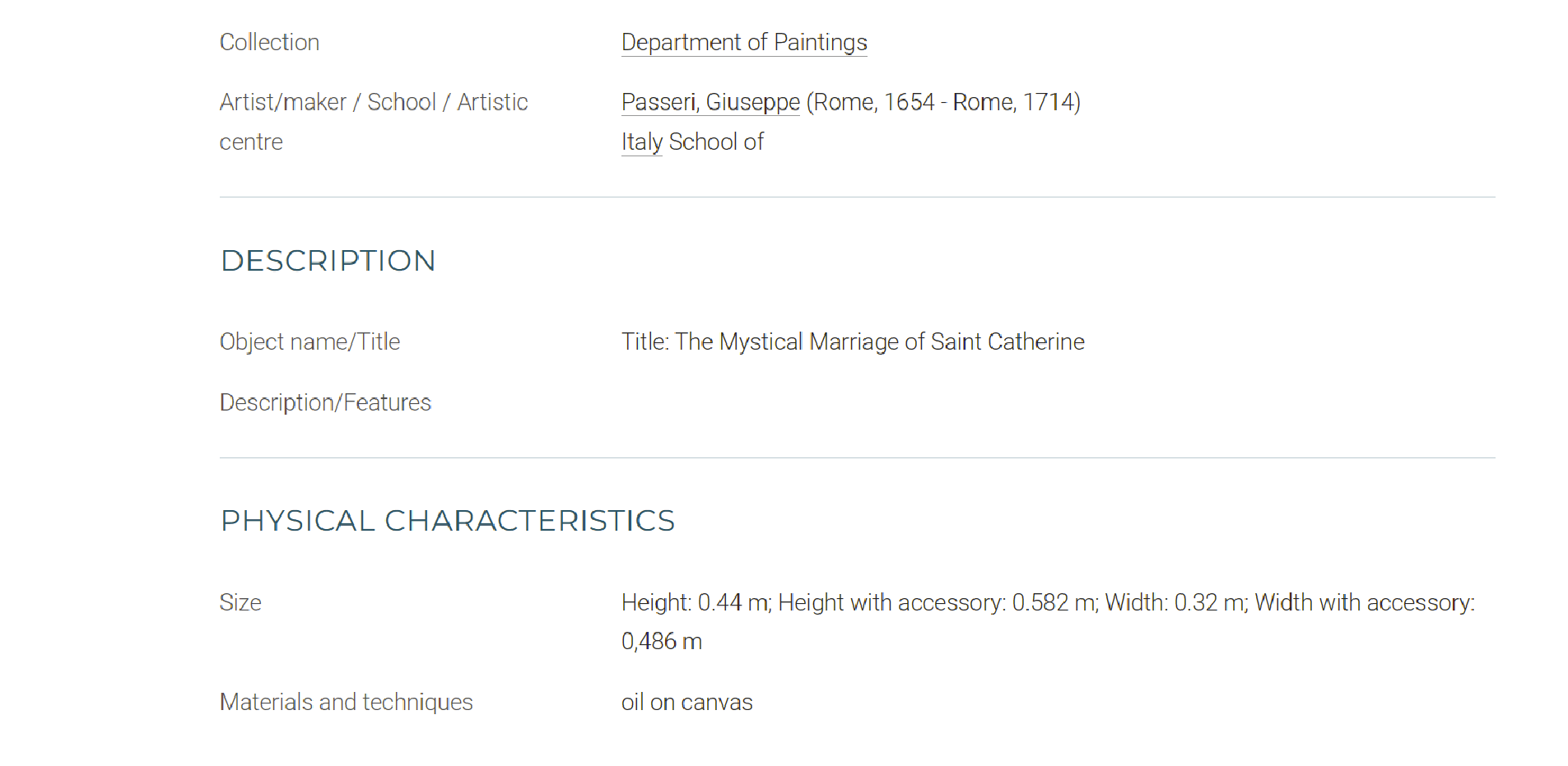
Task: Click the Height with accessory 0.582 m text
Action: click(938, 603)
